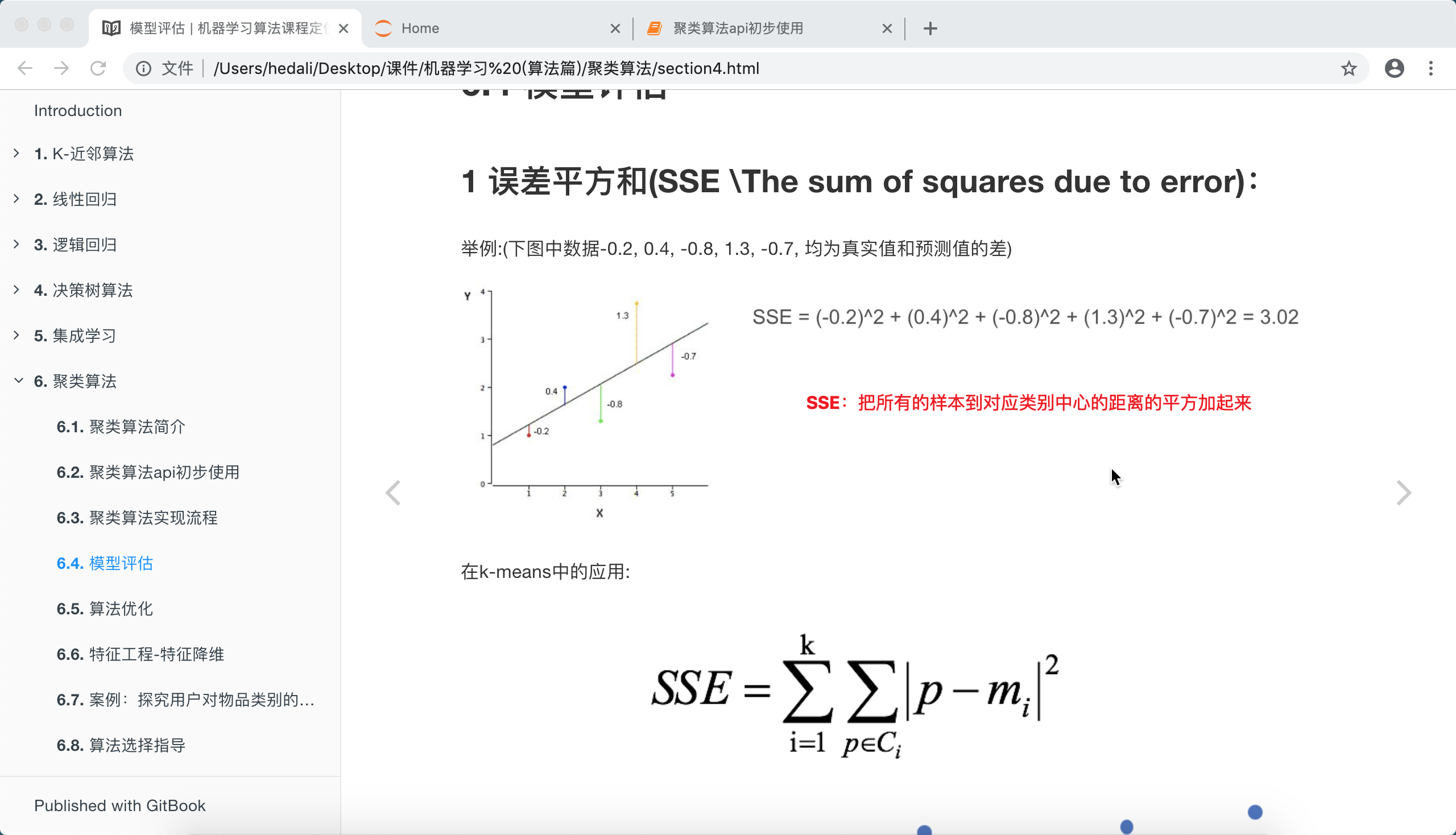The width and height of the screenshot is (1456, 835).
Task: Expand the 1. K-近邻算法 chapter
Action: click(16, 153)
